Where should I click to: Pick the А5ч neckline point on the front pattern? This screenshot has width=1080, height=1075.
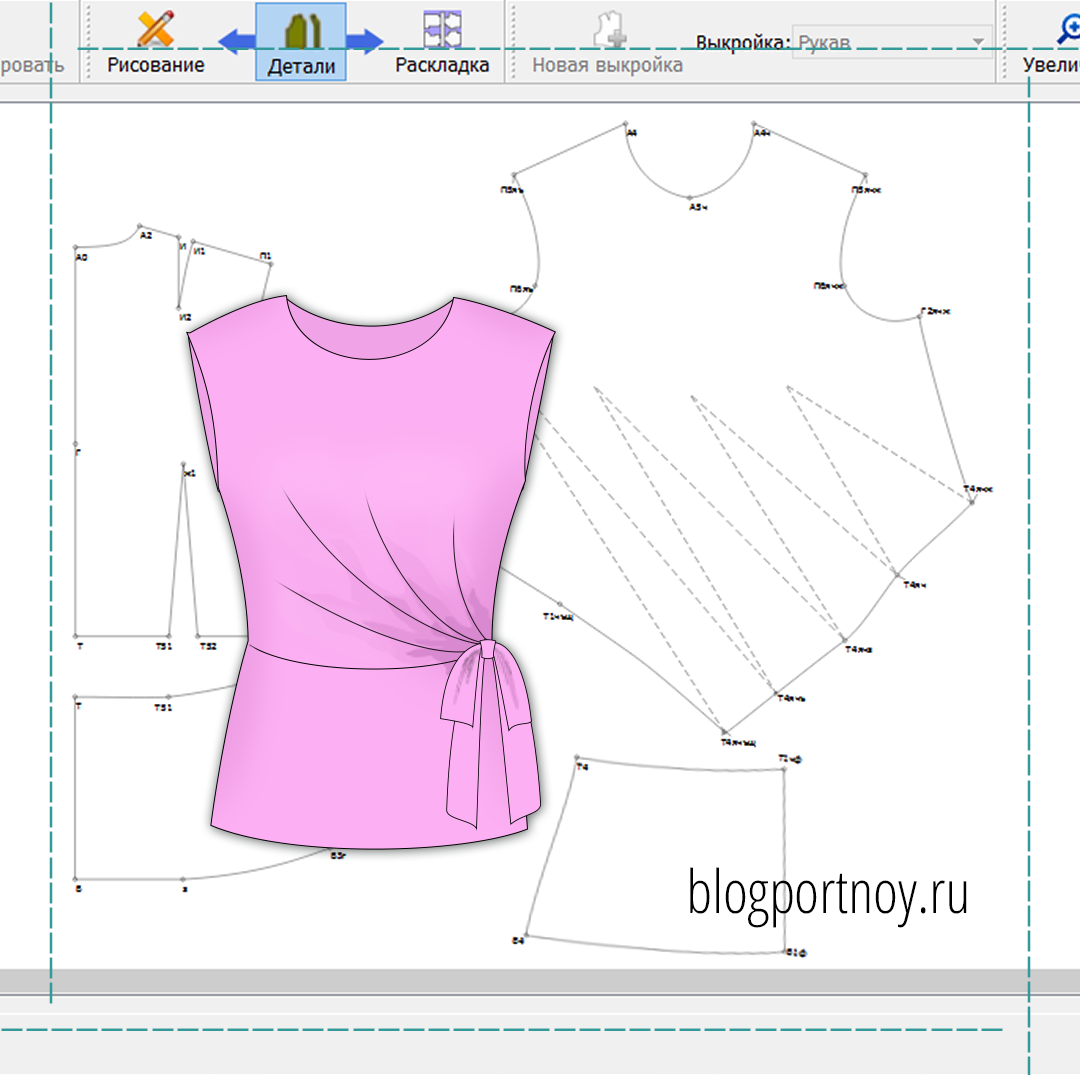[x=690, y=197]
